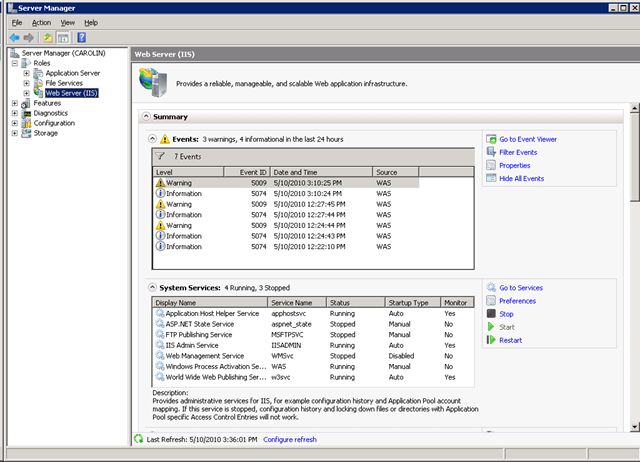
Task: Click the Restart service link
Action: [x=511, y=340]
